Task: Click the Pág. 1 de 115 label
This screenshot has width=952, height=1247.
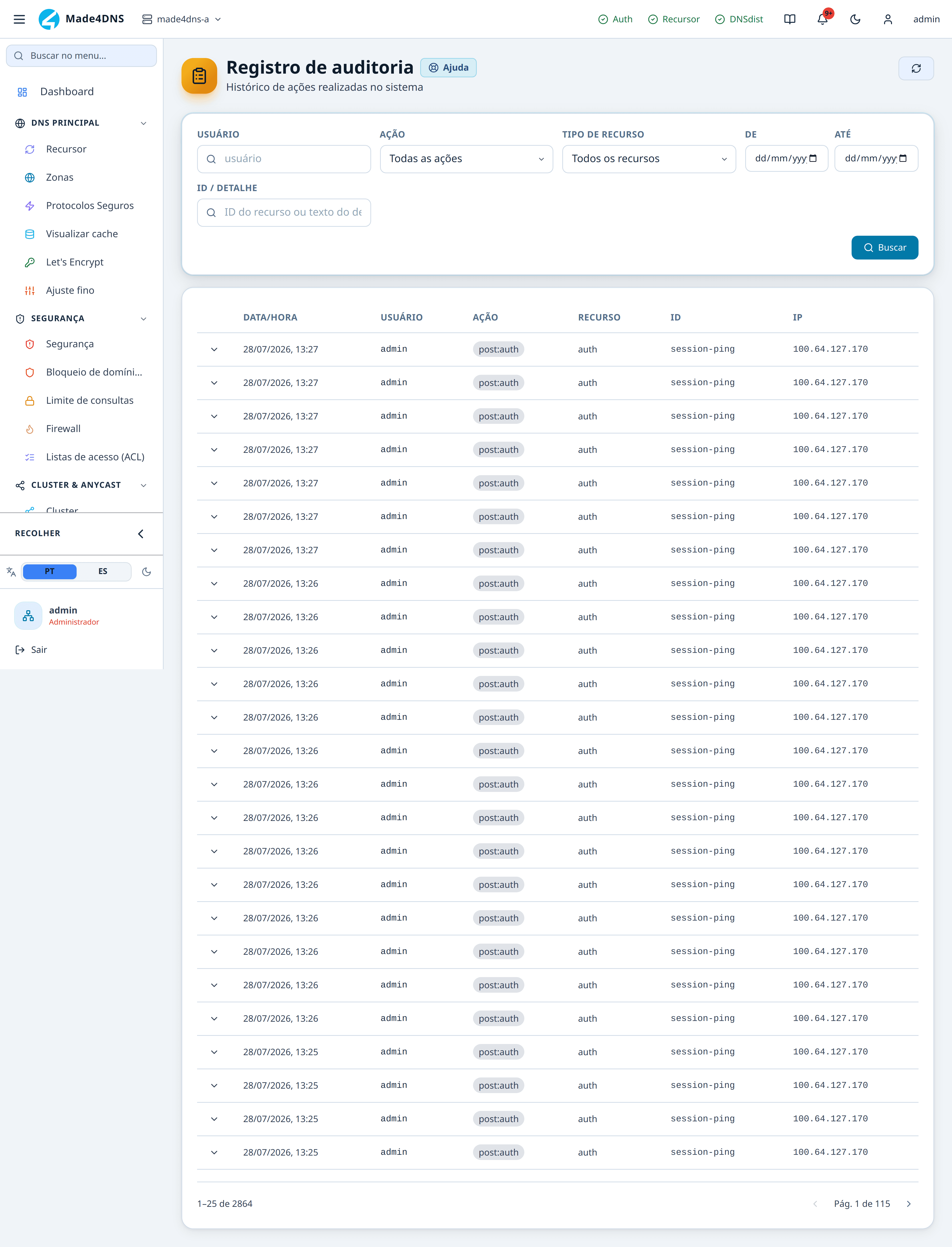Action: [862, 1204]
